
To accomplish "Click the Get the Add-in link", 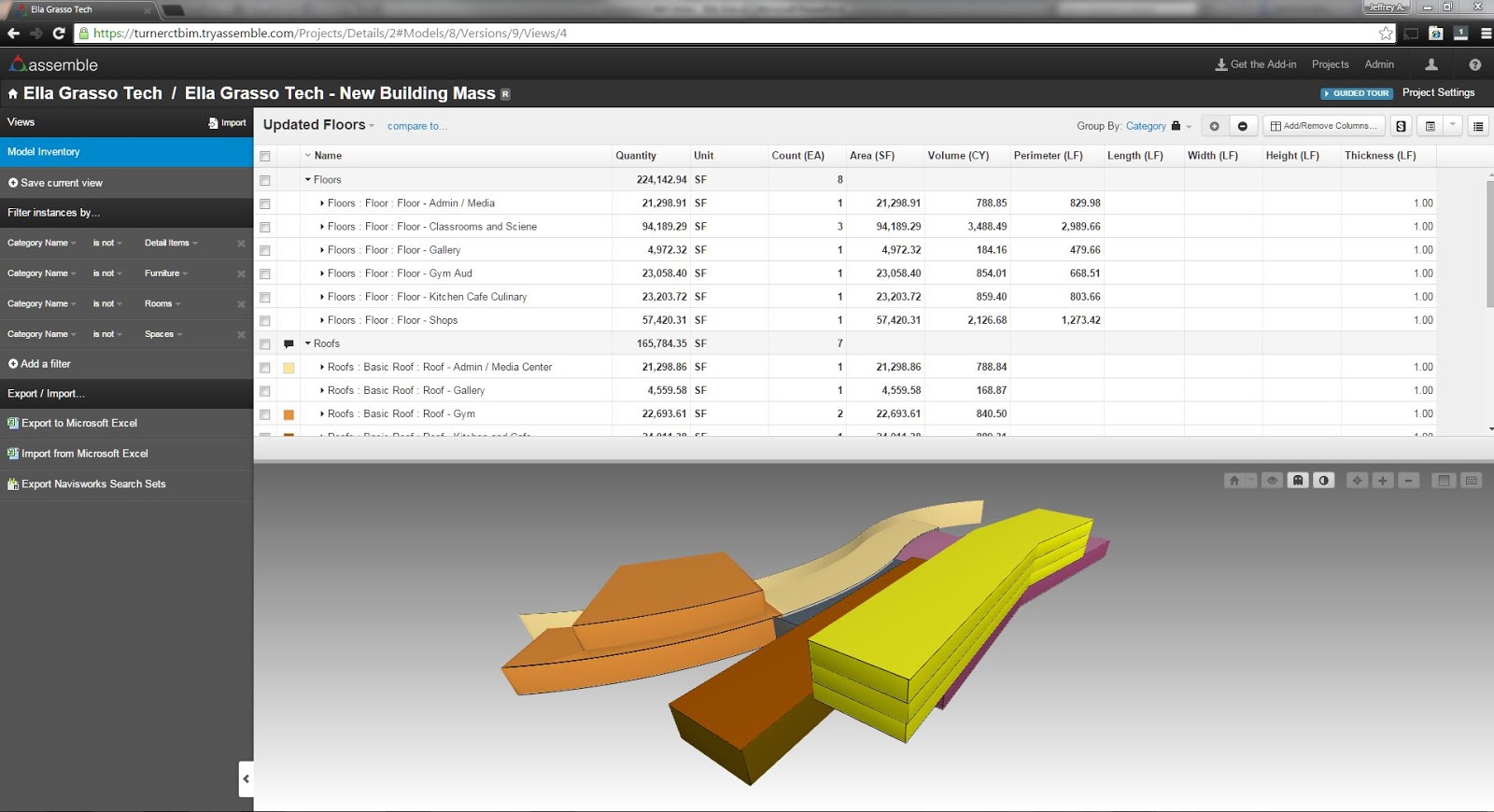I will (x=1255, y=64).
